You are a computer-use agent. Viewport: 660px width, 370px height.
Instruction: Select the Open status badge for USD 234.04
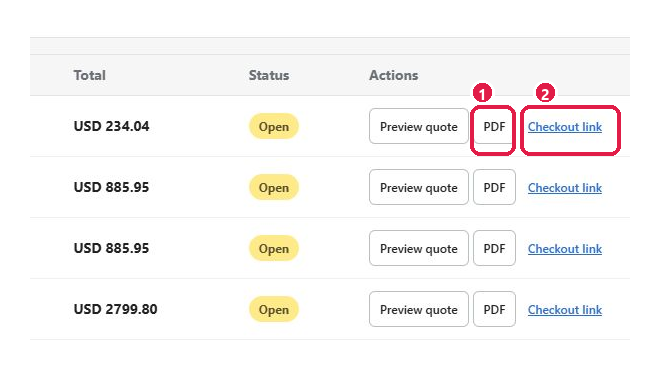(274, 126)
